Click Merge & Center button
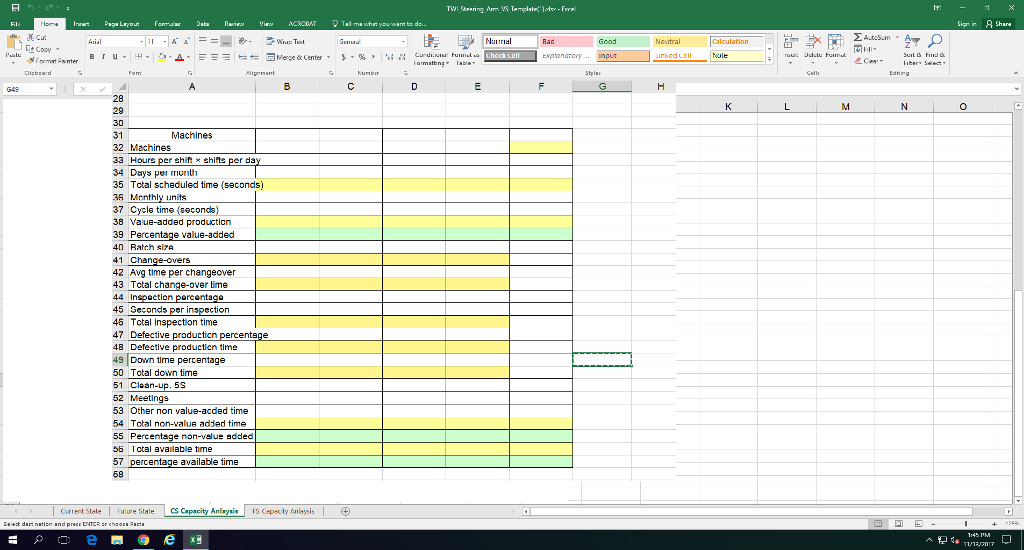 tap(295, 57)
